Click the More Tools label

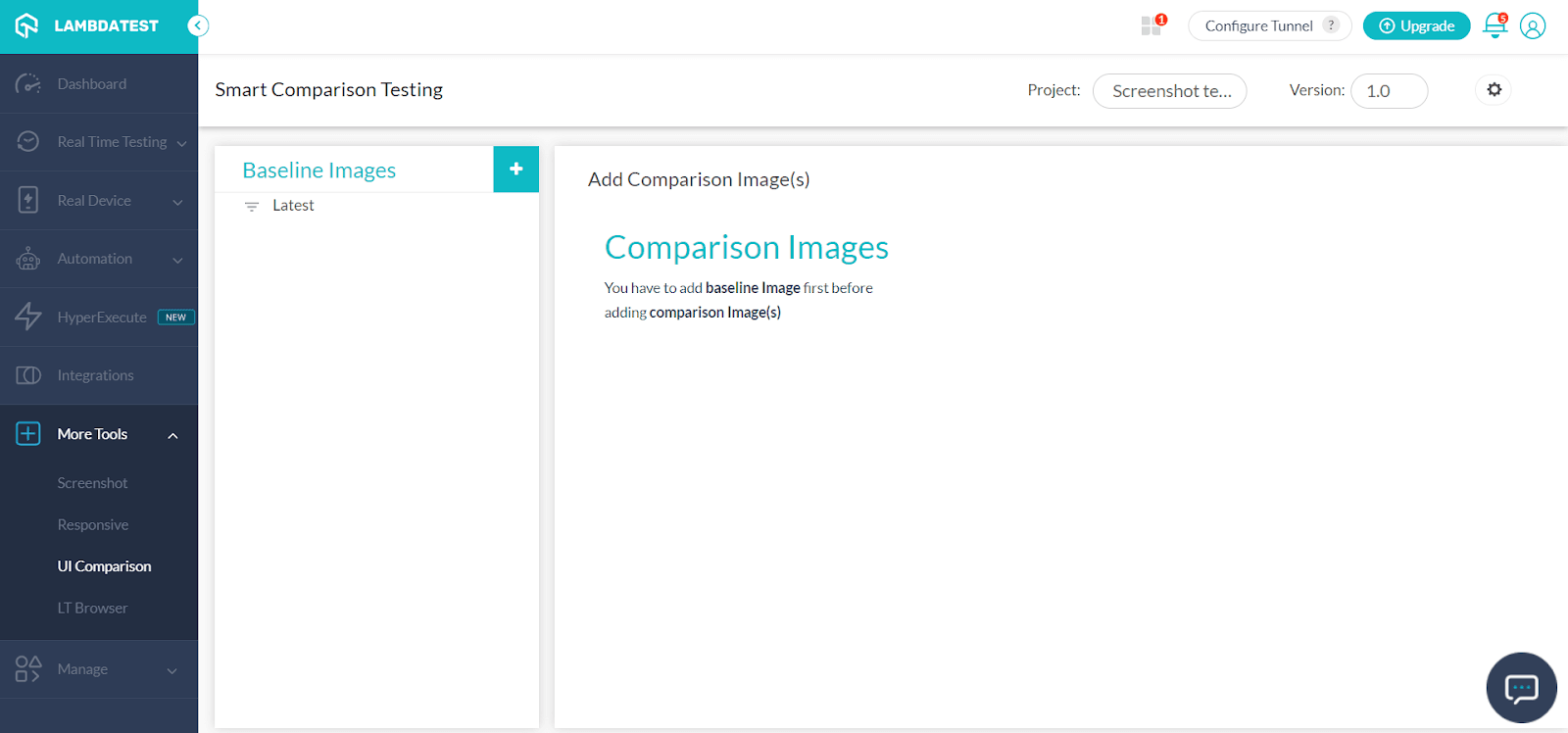click(92, 434)
